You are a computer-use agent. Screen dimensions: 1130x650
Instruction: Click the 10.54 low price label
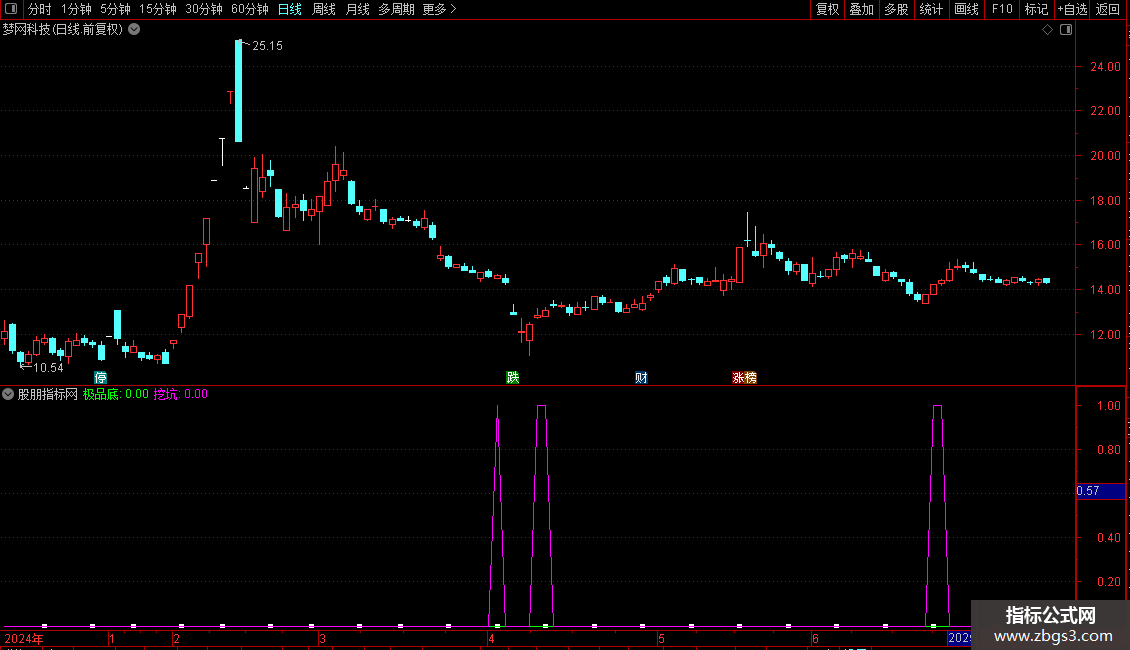(x=48, y=368)
